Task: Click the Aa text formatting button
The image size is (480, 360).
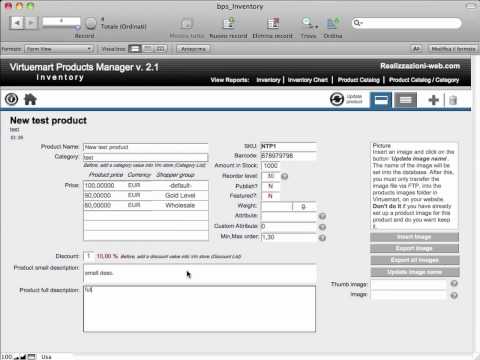Action: (x=416, y=49)
